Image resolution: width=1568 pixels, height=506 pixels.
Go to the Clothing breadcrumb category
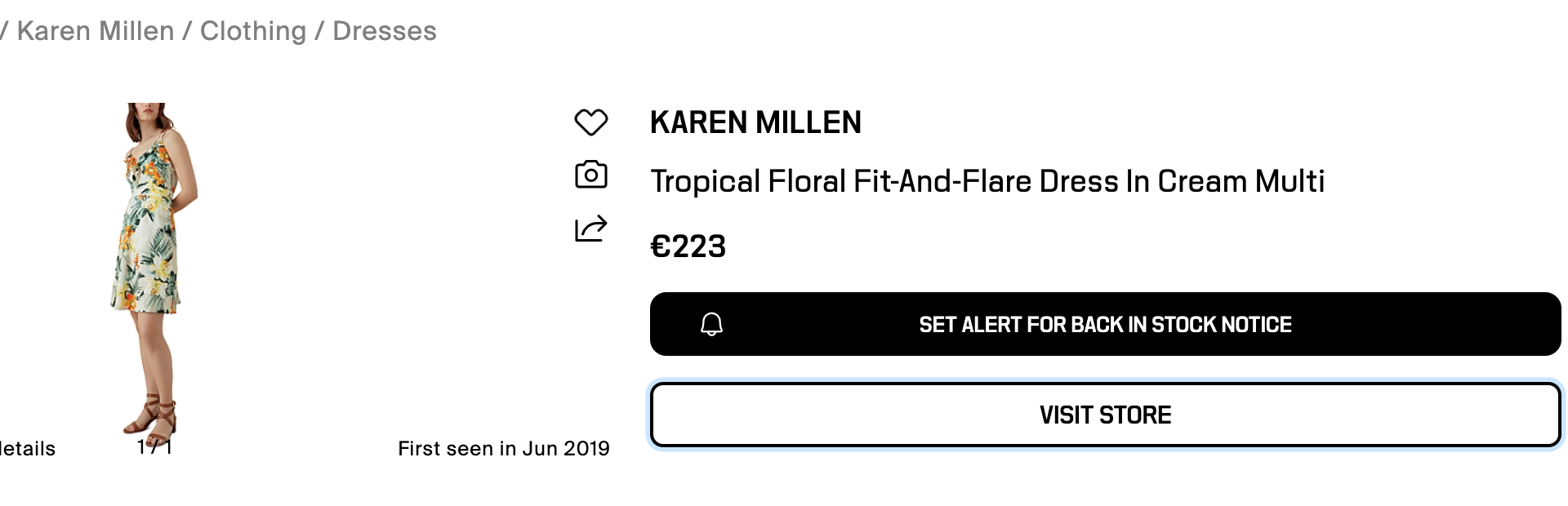click(x=253, y=31)
